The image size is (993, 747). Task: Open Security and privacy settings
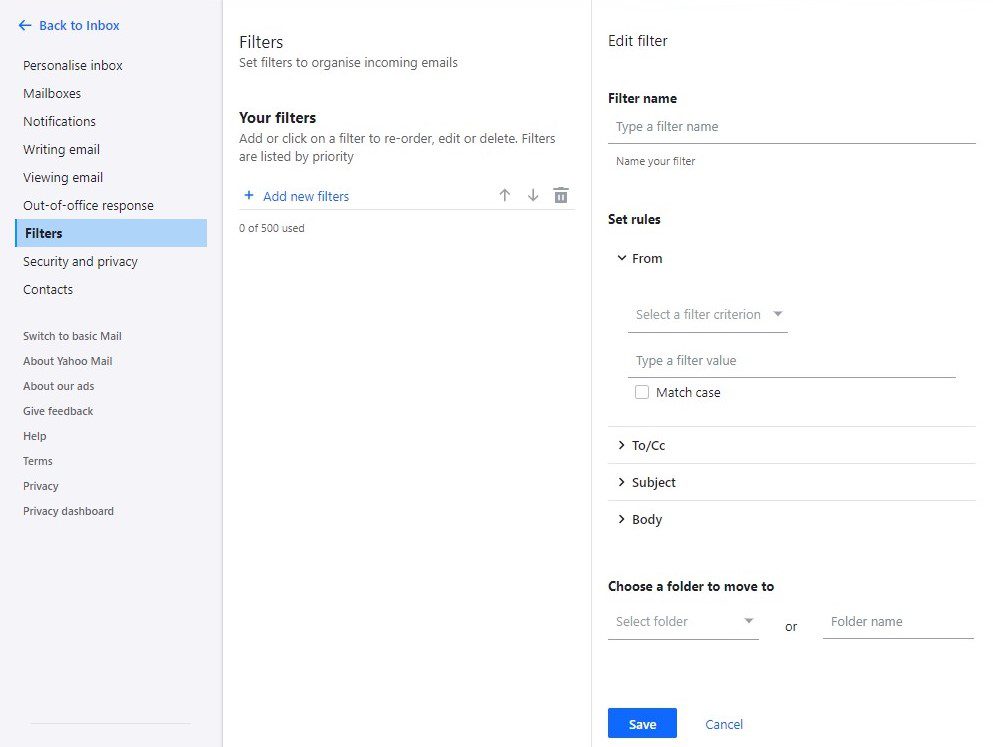(80, 261)
